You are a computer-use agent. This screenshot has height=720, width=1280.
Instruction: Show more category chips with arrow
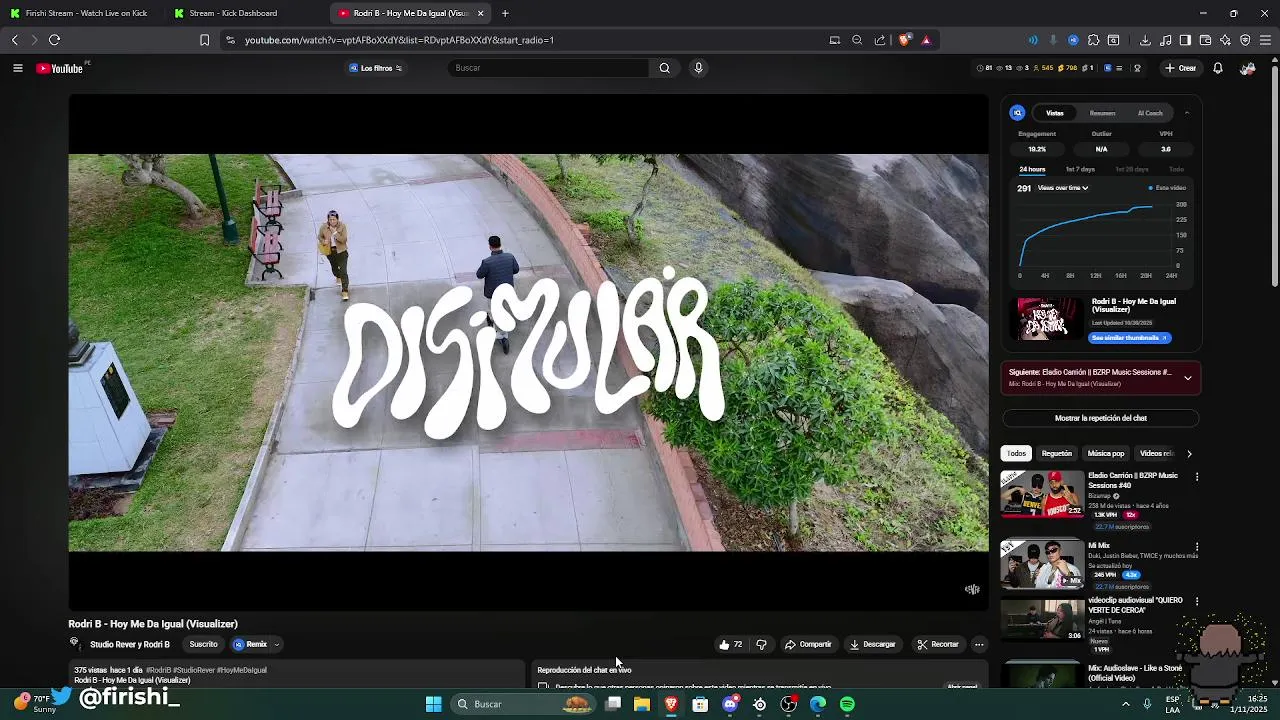[1189, 454]
